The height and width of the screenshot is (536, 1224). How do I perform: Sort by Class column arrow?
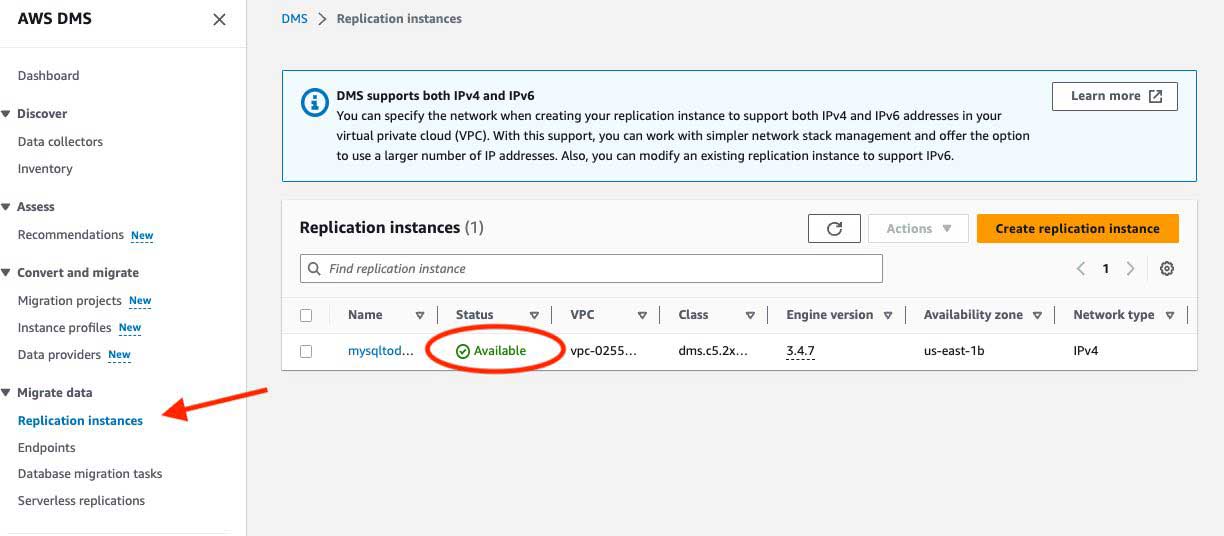[750, 315]
